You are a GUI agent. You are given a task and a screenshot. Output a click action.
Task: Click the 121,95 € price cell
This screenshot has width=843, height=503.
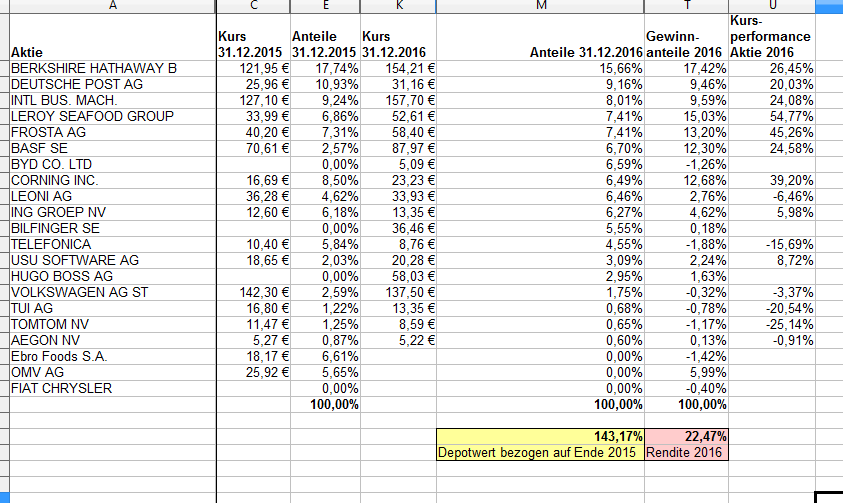[253, 68]
